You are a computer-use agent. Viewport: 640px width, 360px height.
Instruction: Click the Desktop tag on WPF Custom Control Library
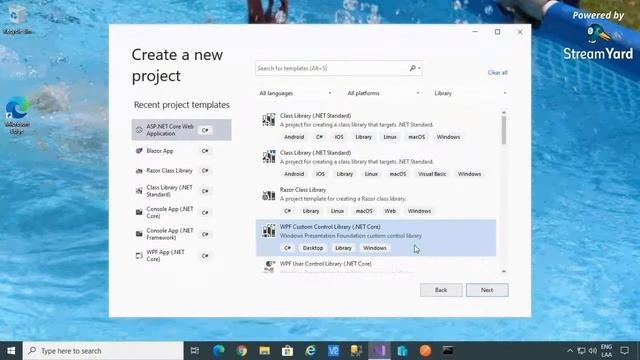pos(313,248)
